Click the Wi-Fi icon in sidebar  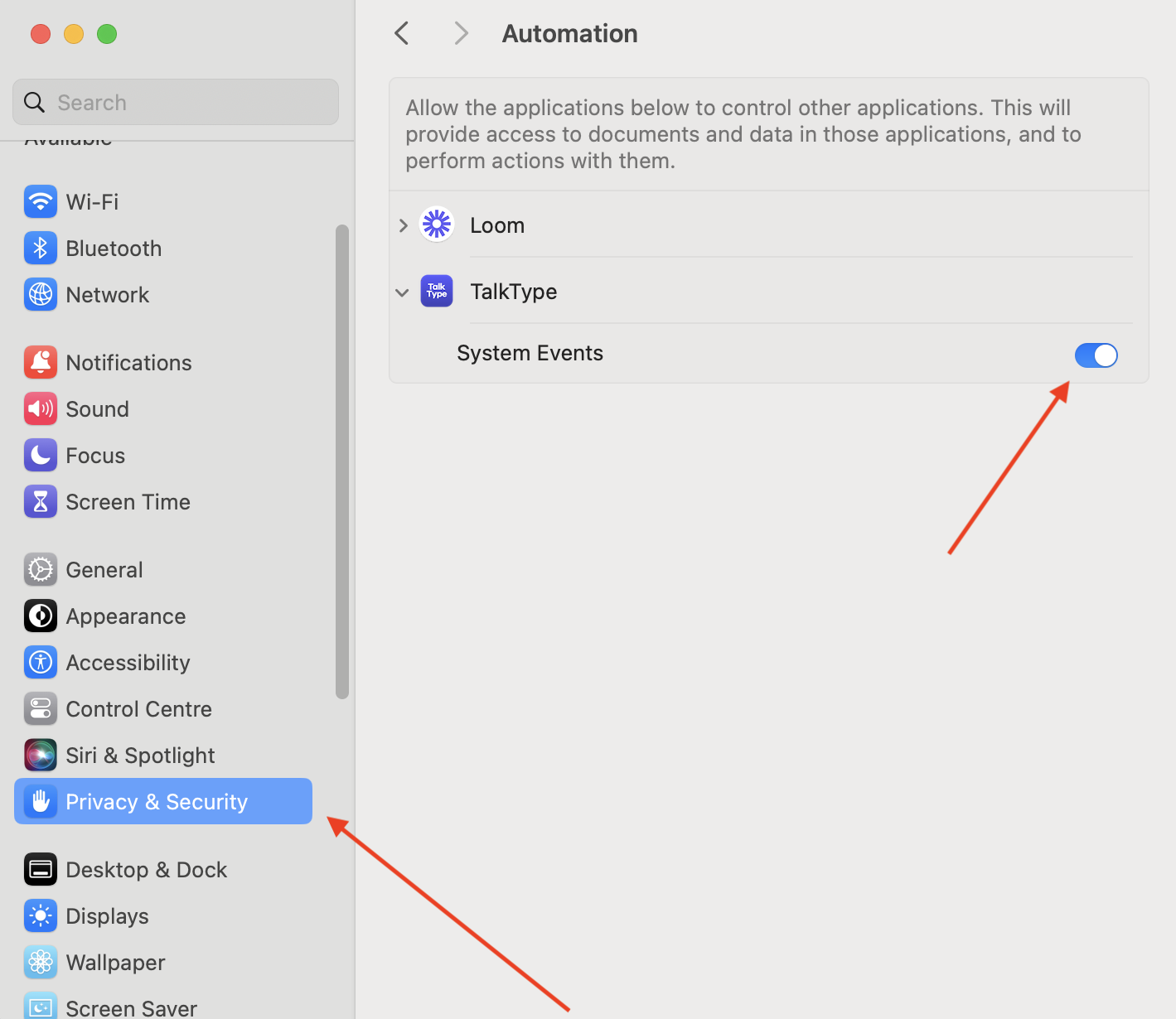pyautogui.click(x=41, y=201)
